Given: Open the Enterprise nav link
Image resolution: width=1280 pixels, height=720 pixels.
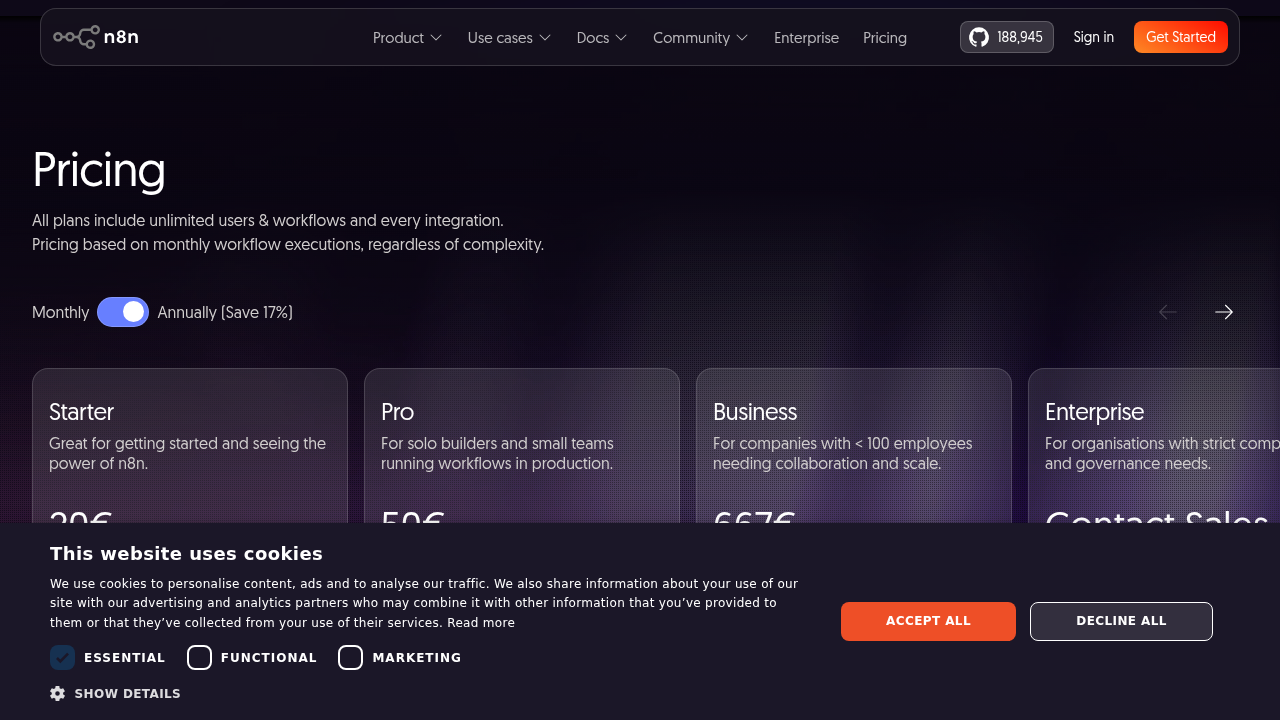Looking at the screenshot, I should [806, 38].
